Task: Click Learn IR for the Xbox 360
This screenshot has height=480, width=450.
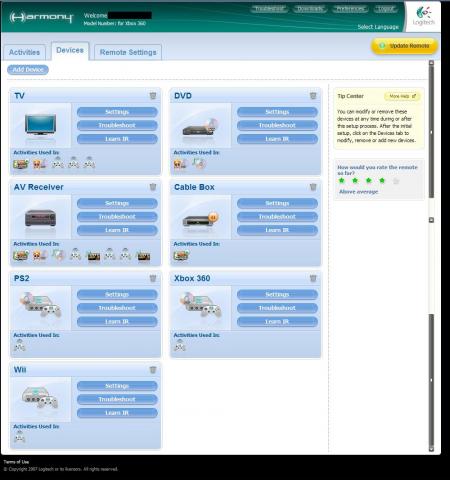Action: tap(277, 322)
